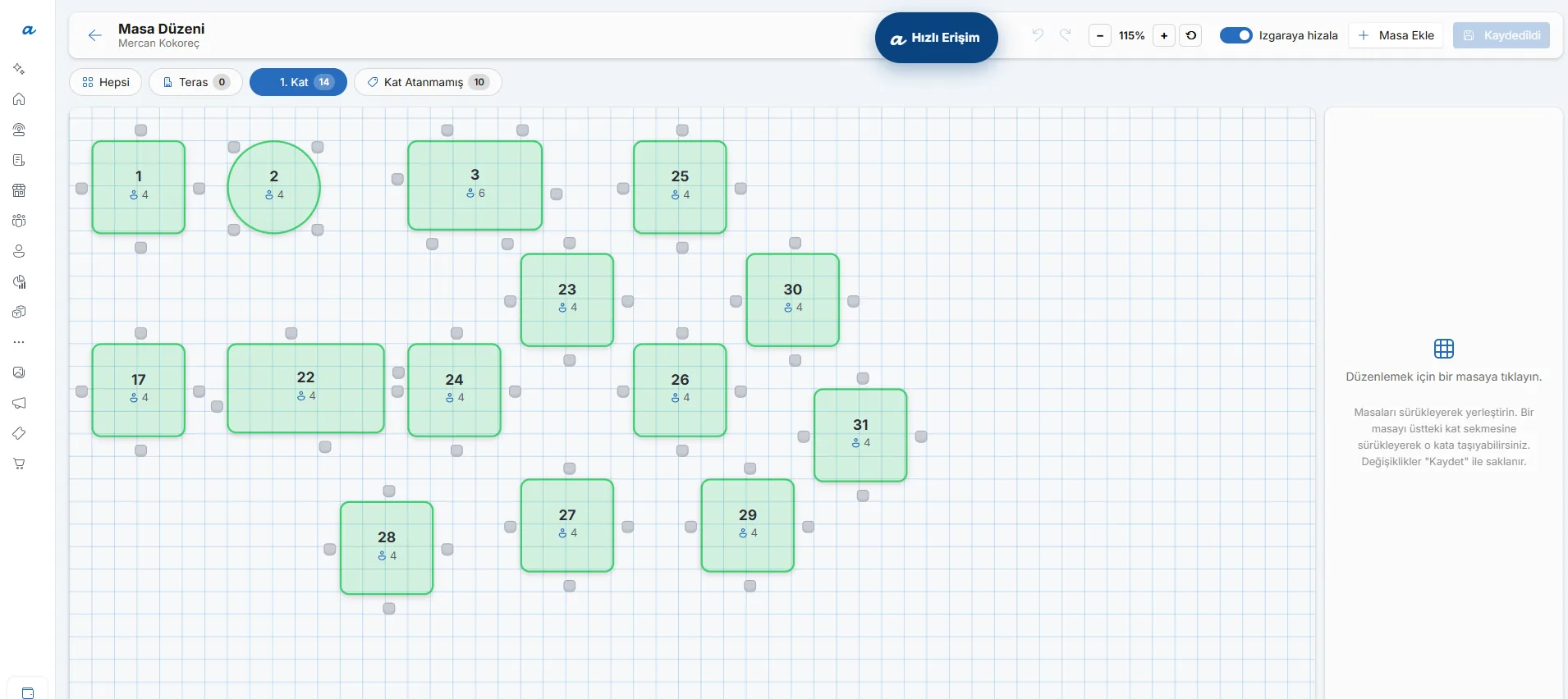This screenshot has width=1568, height=699.
Task: Open the storefront icon in sidebar
Action: click(x=19, y=190)
